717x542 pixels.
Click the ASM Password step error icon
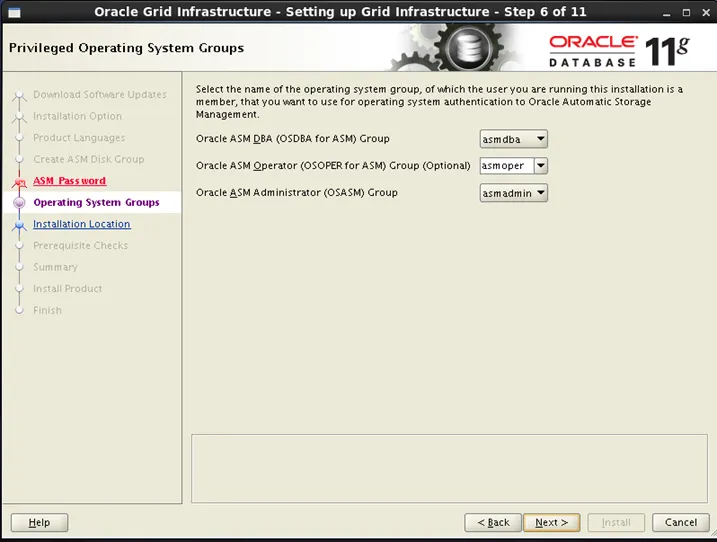tap(19, 182)
